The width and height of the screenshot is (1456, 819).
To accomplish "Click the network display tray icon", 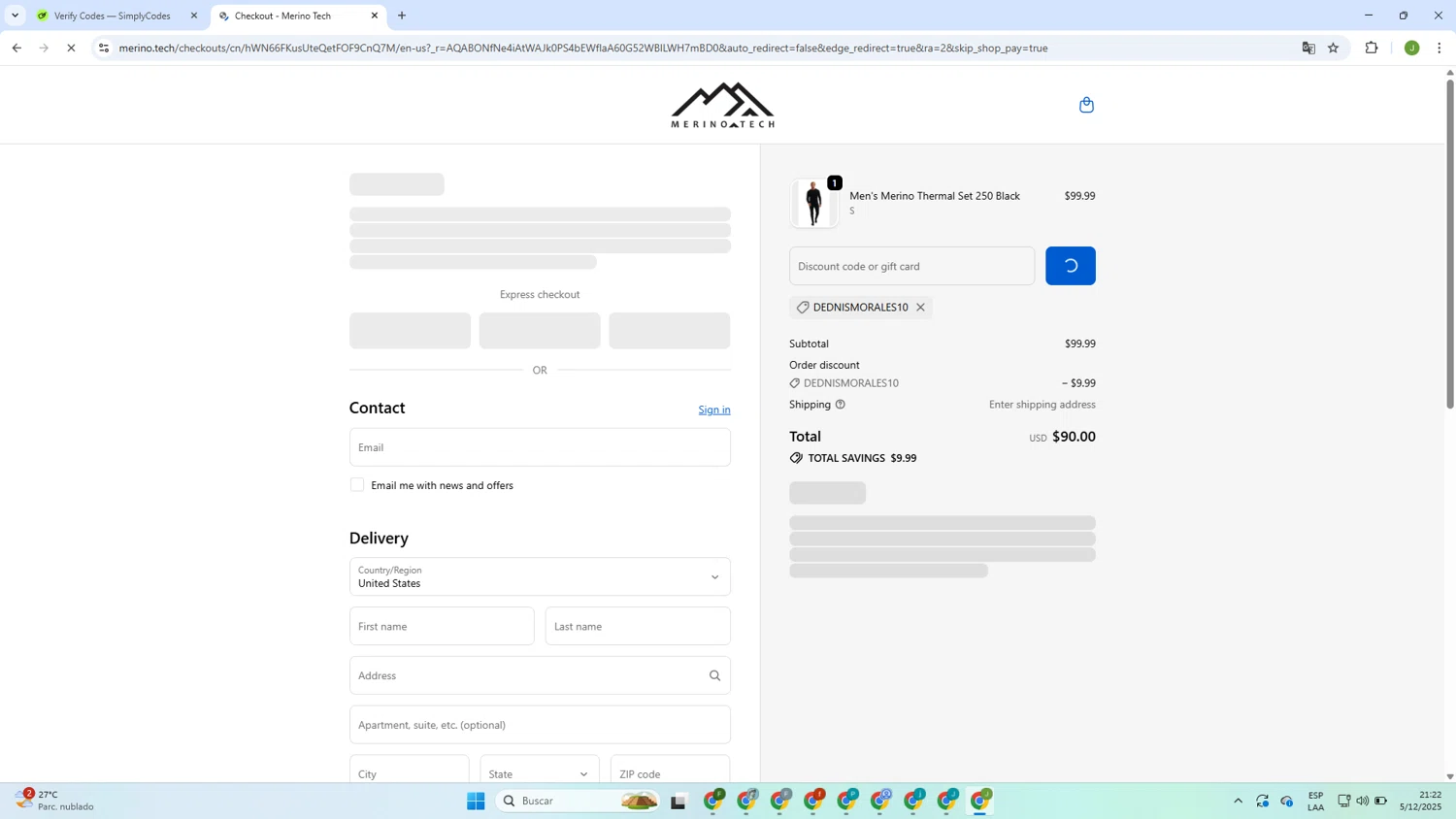I will [x=1344, y=801].
